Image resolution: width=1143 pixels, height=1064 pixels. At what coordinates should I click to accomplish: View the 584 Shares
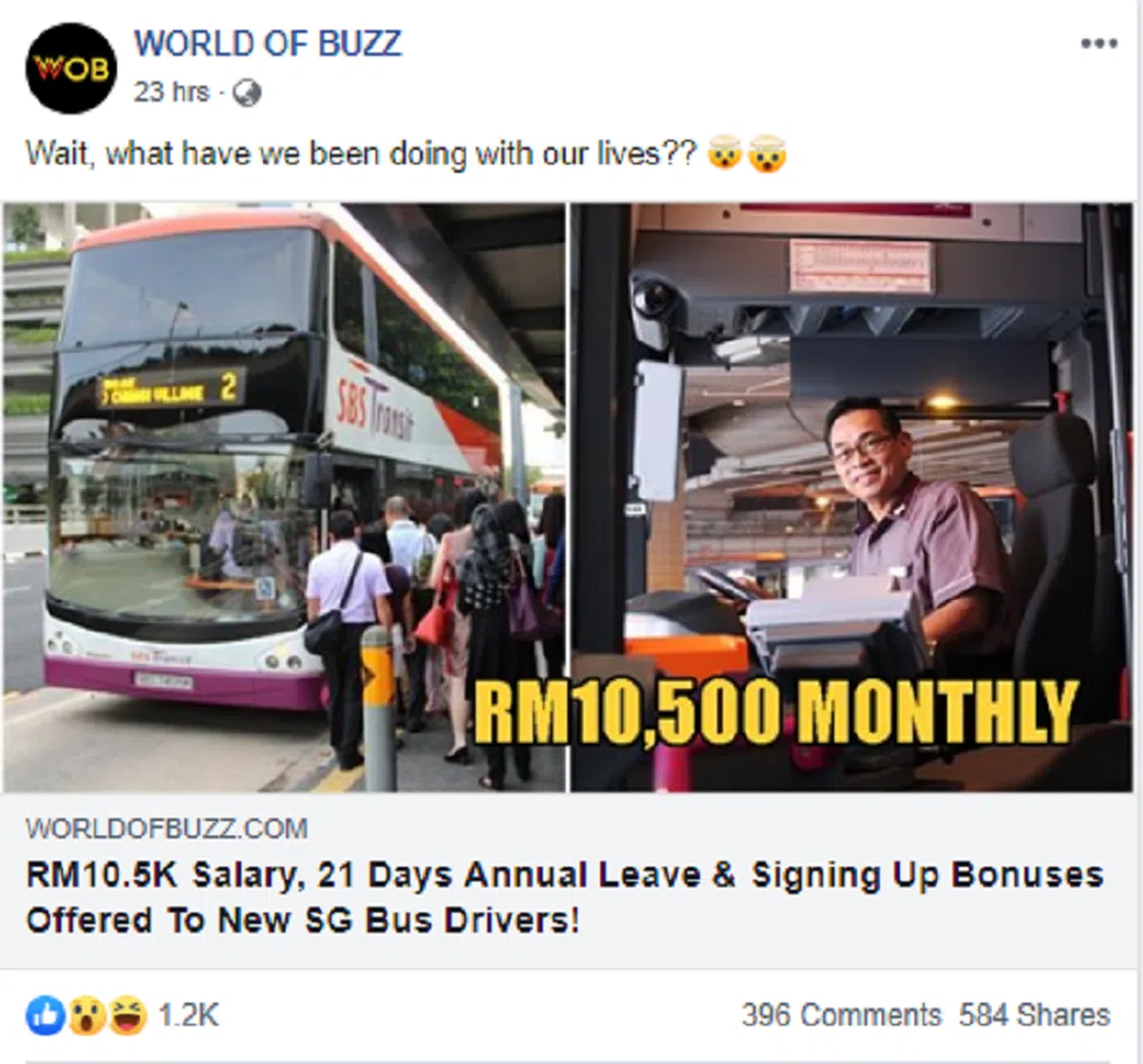tap(1034, 1015)
